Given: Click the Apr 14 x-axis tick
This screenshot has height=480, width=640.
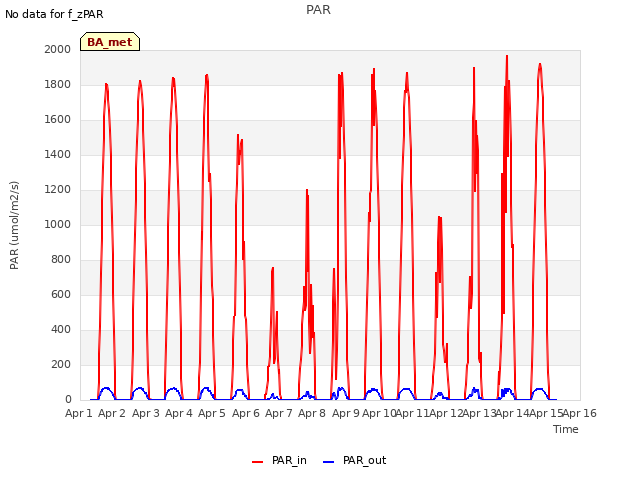Looking at the screenshot, I should click(x=513, y=413).
